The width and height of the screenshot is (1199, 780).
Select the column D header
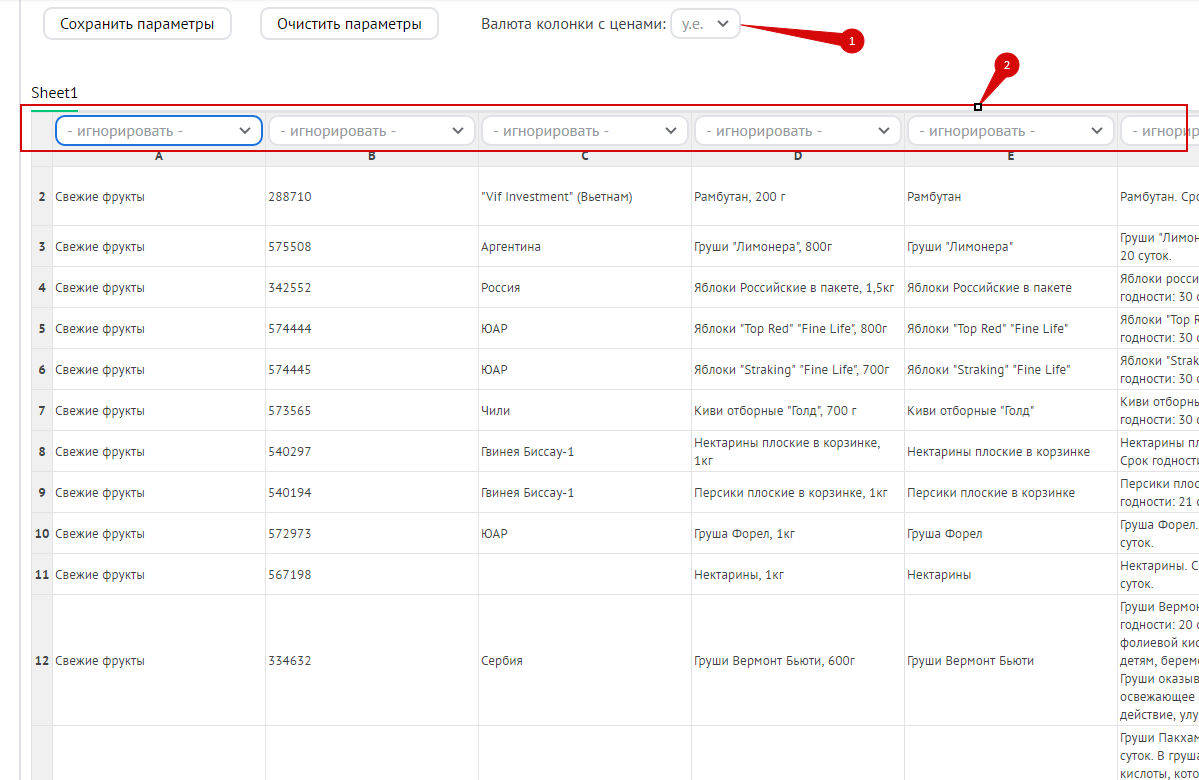798,157
